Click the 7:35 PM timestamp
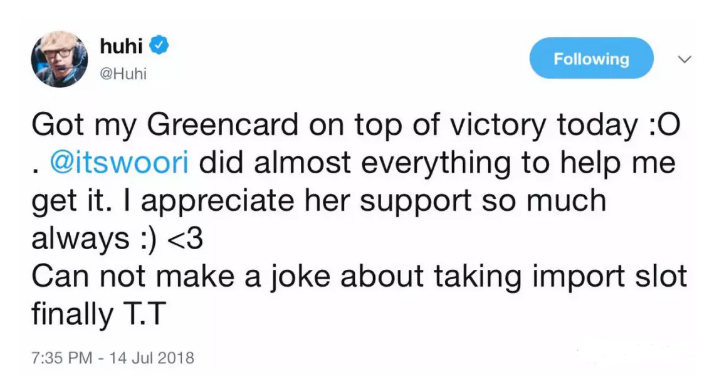This screenshot has height=376, width=723. click(62, 358)
